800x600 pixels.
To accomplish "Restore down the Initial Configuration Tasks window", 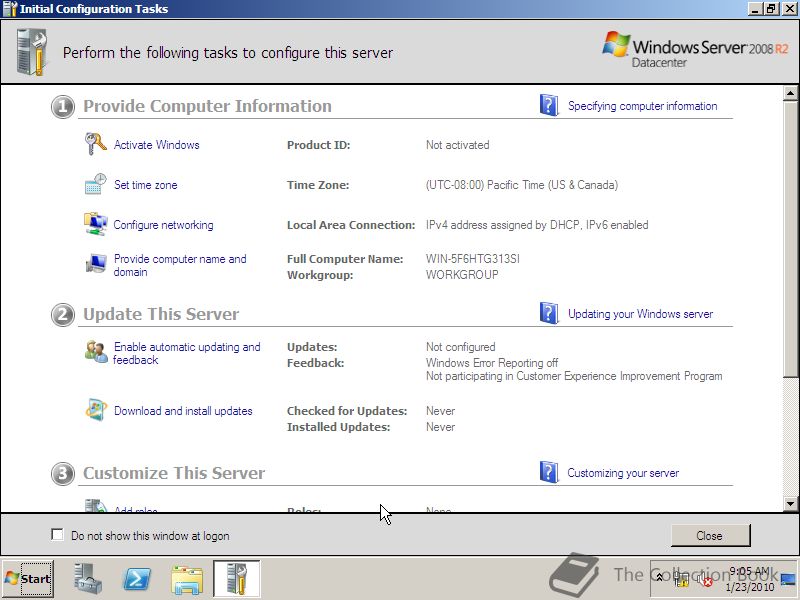I will tap(770, 9).
